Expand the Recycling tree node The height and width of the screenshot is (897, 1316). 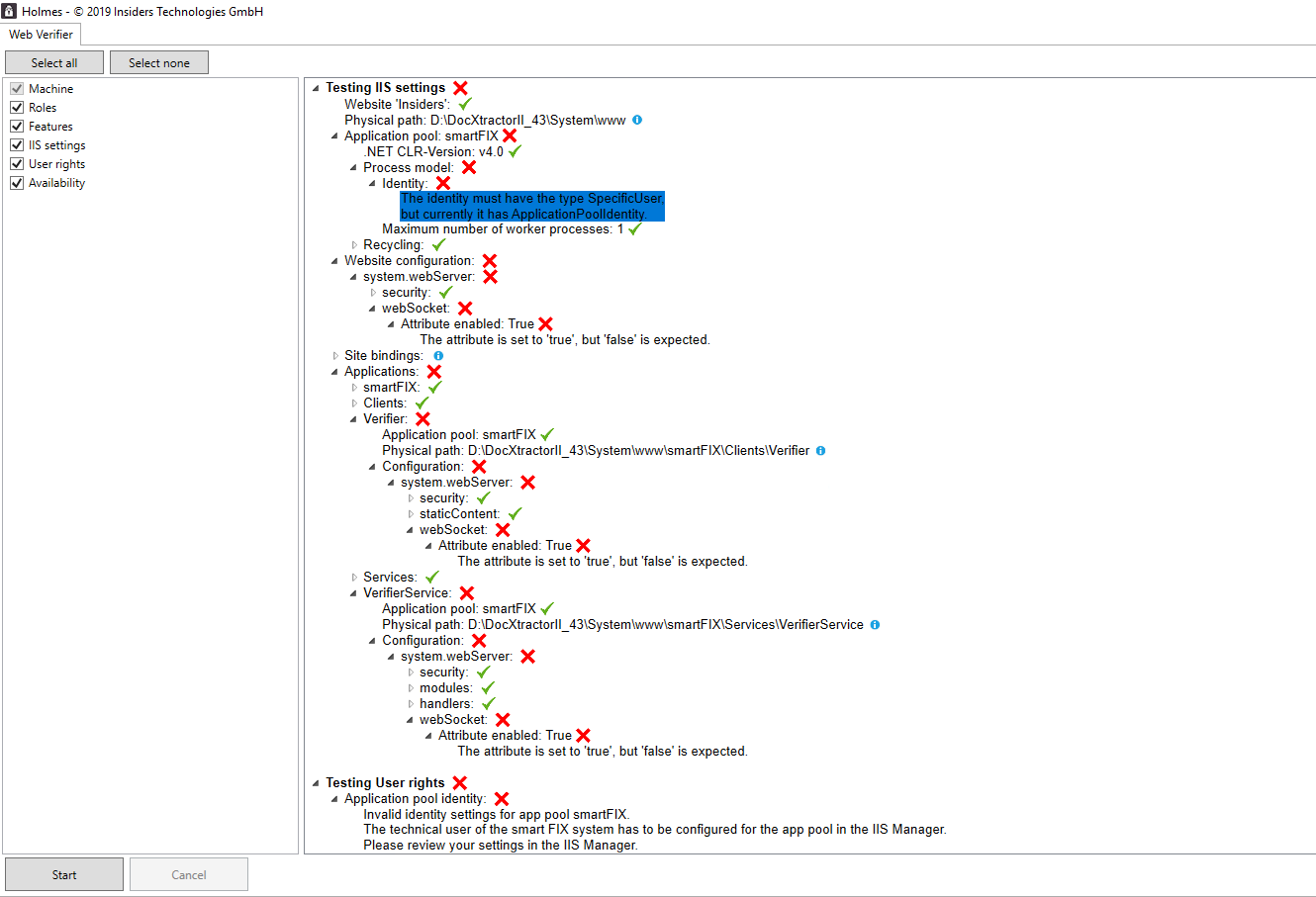(353, 244)
